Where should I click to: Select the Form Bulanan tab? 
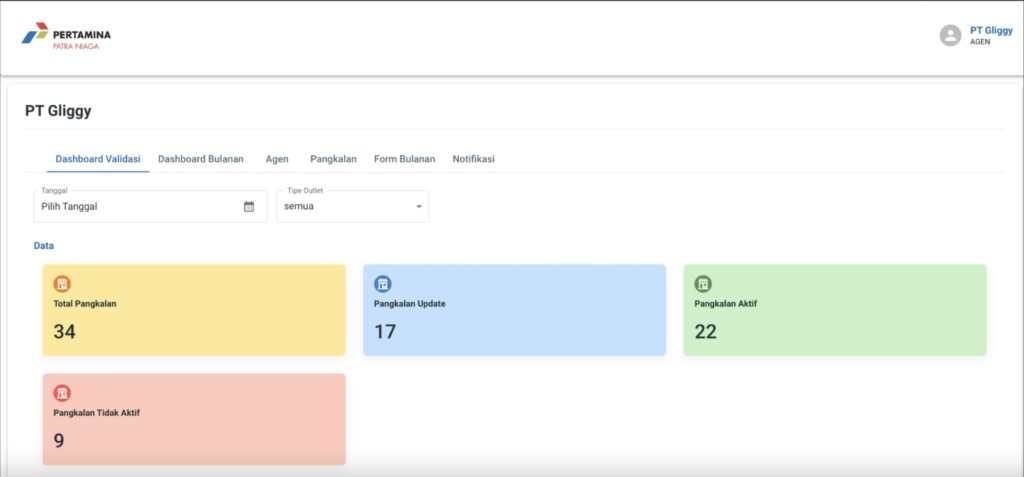tap(404, 159)
